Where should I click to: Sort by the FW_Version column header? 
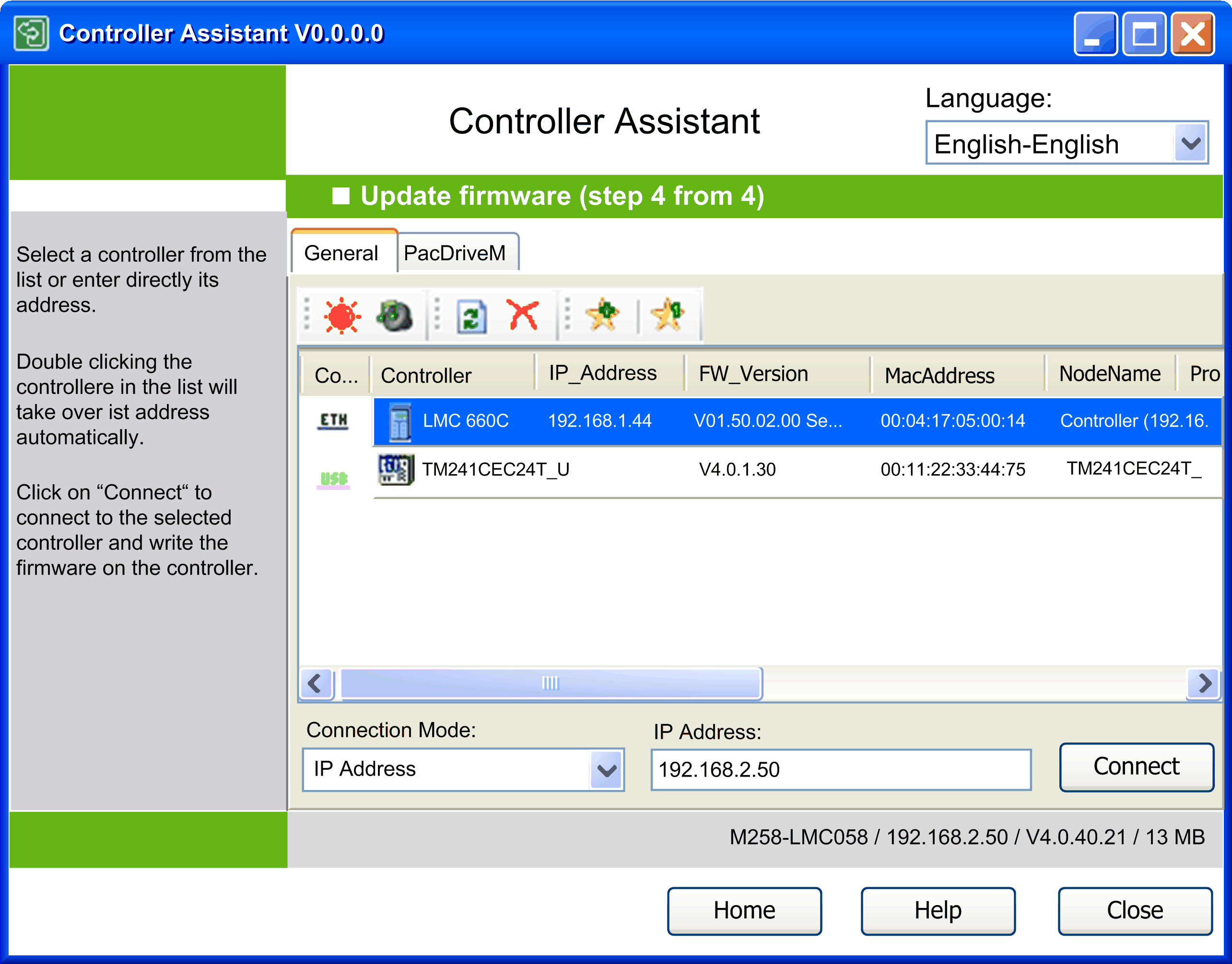coord(777,373)
